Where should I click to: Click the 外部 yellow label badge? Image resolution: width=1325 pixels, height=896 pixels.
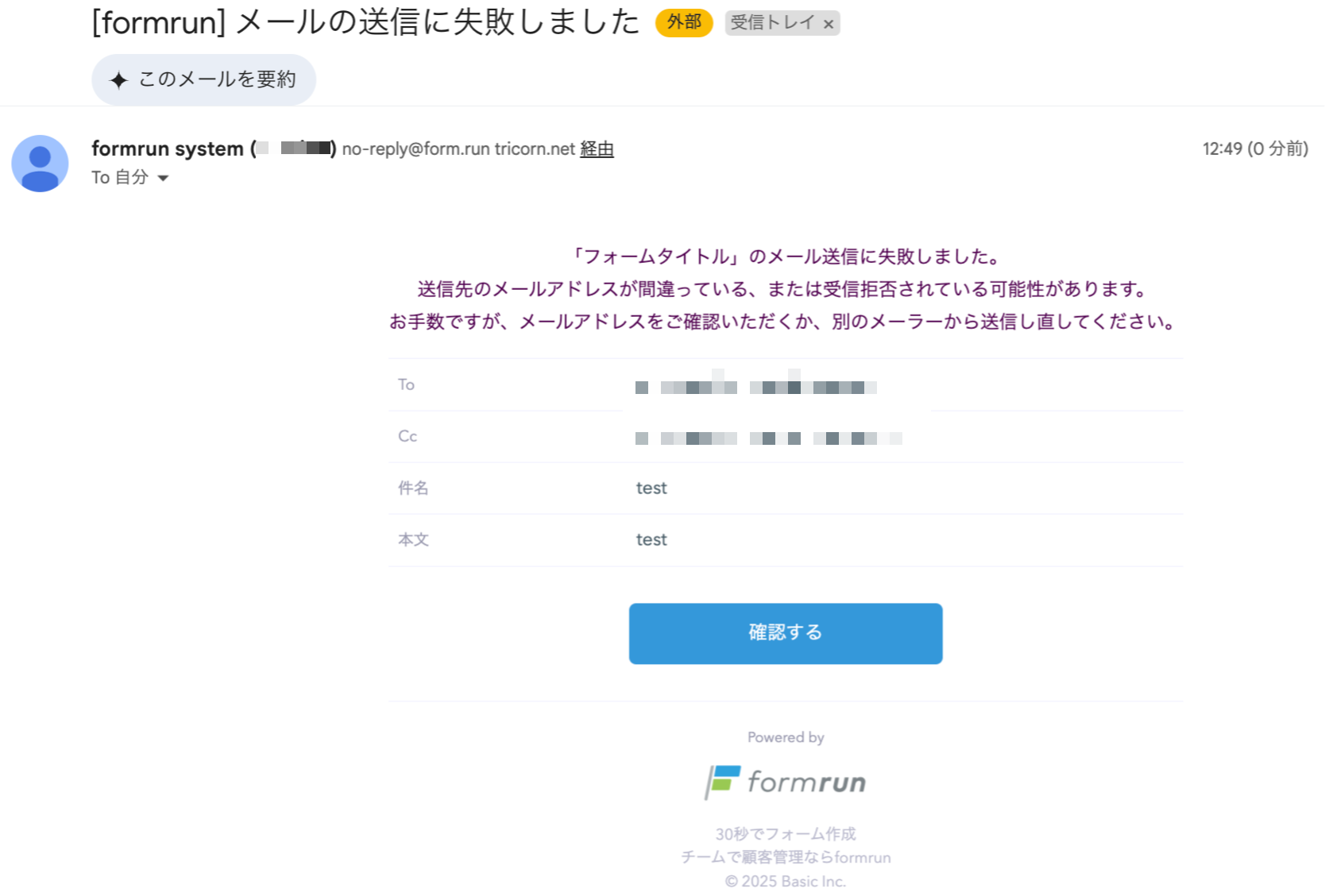point(684,22)
